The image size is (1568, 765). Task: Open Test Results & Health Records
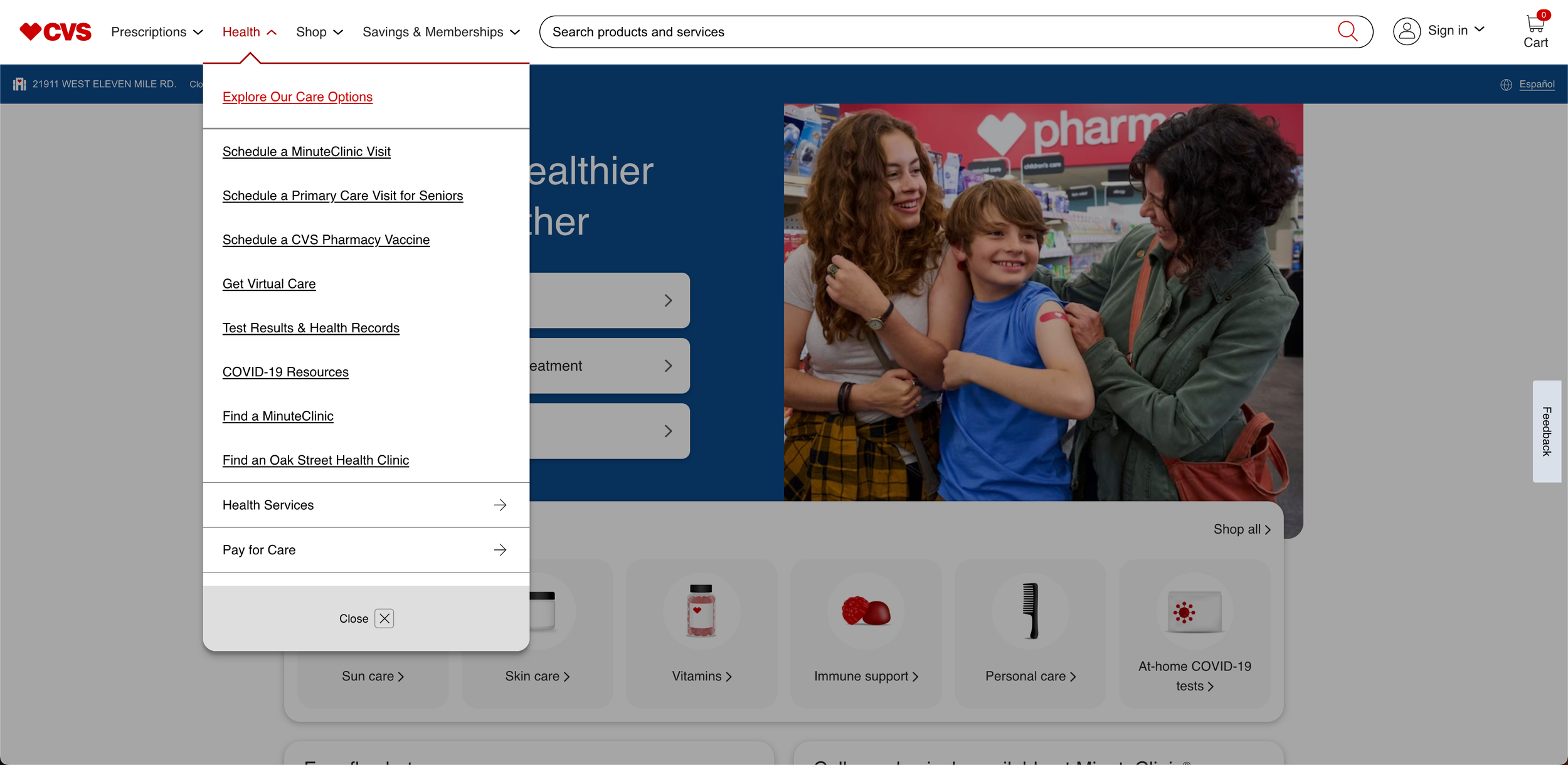pos(310,328)
